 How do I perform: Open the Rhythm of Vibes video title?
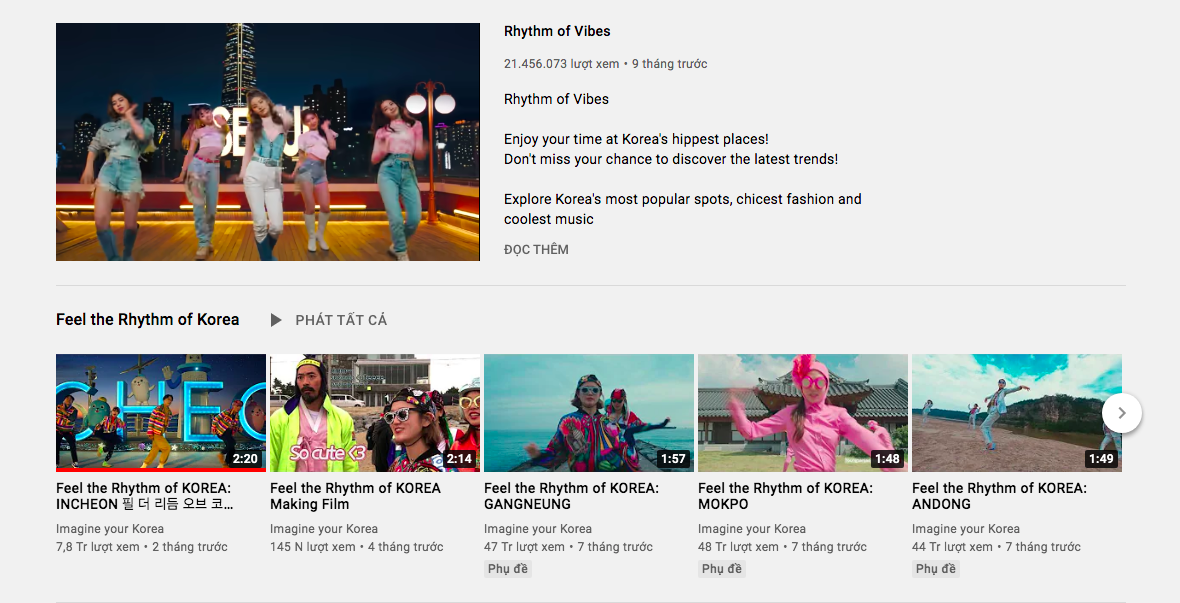click(x=557, y=31)
